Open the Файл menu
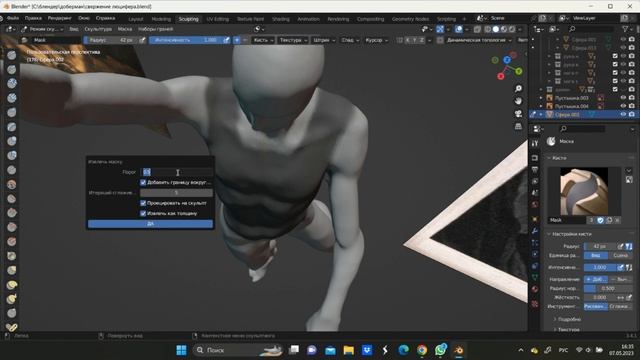The width and height of the screenshot is (640, 360). click(x=13, y=18)
